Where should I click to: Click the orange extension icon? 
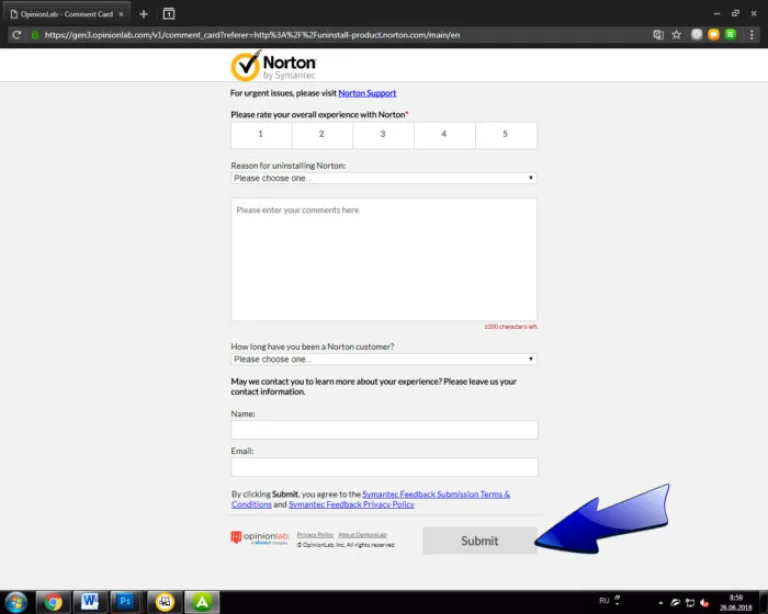click(x=714, y=34)
